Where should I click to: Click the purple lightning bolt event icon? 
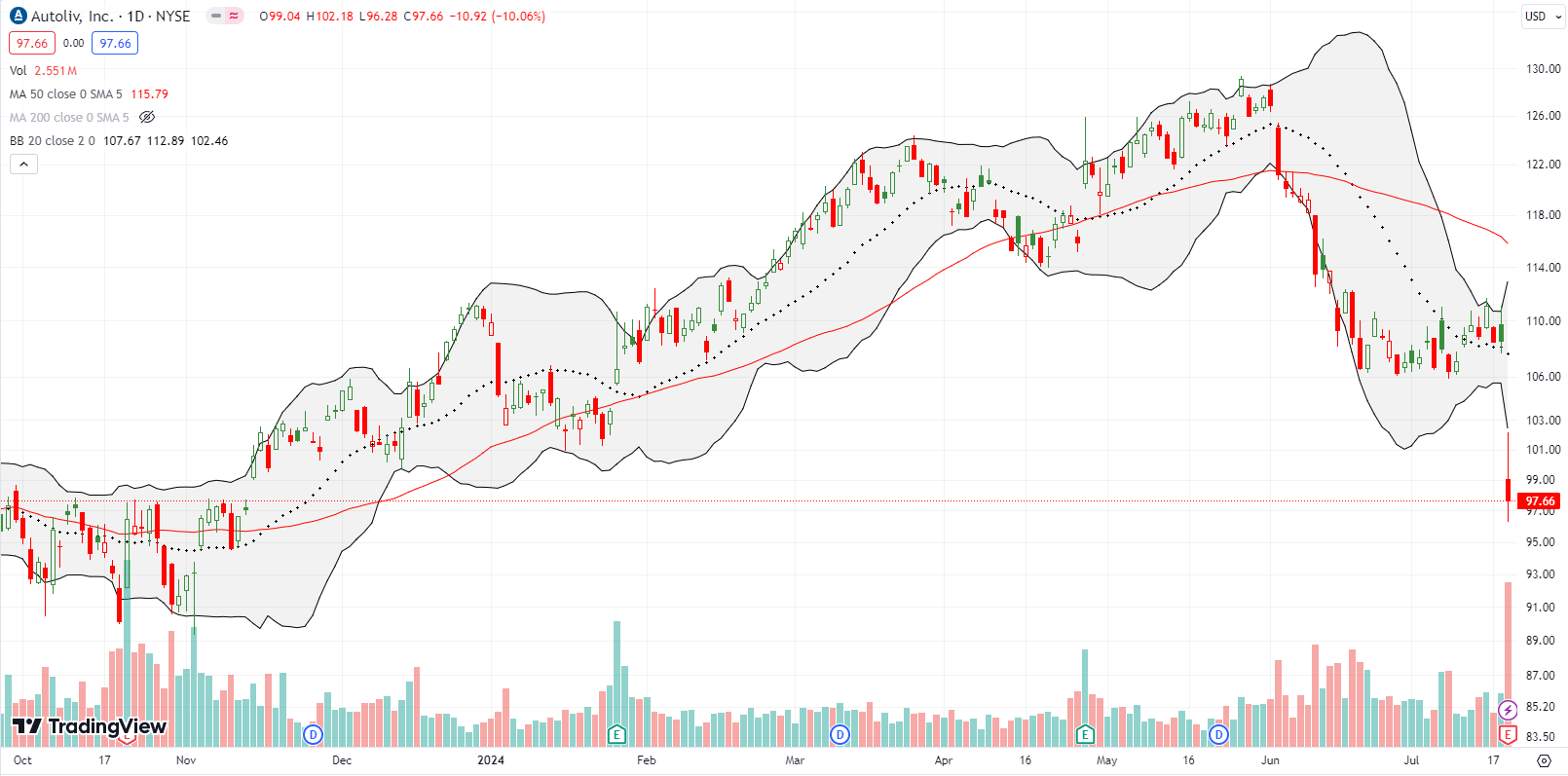coord(1508,710)
